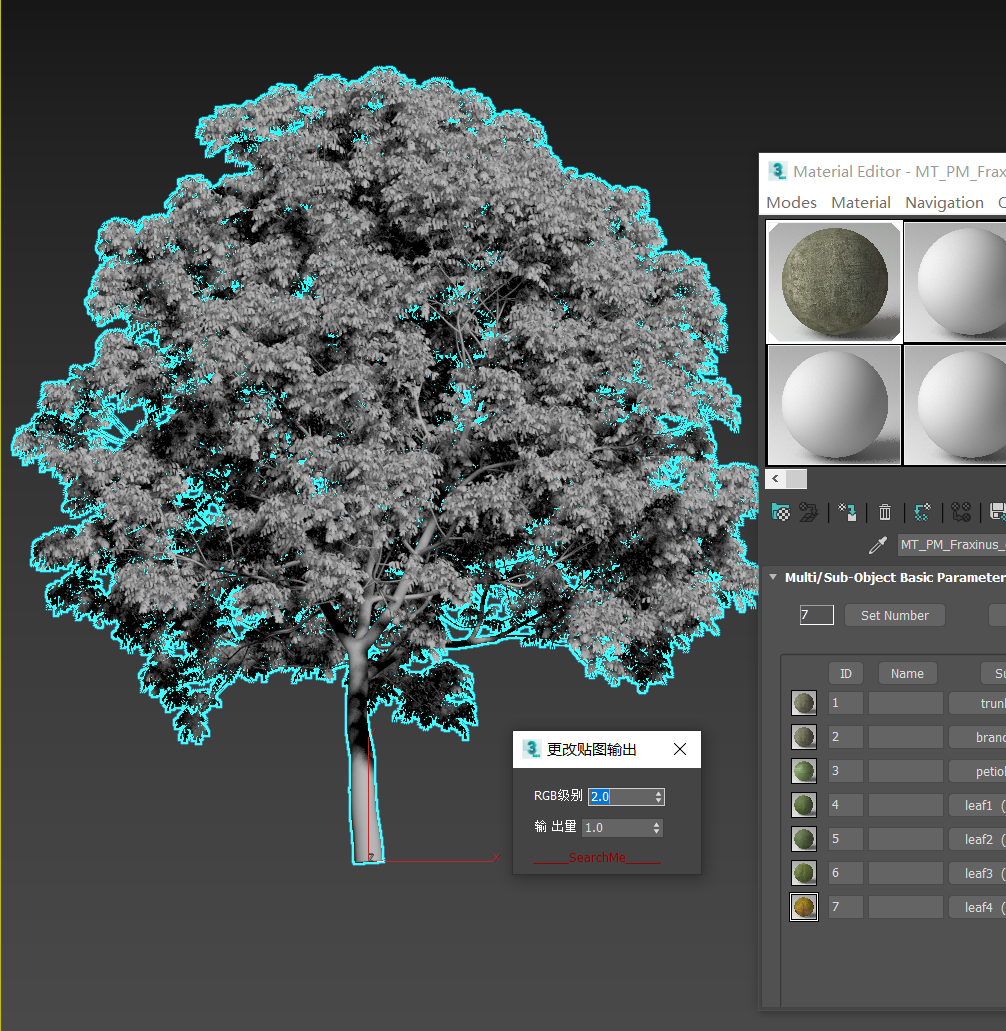
Task: Click Assign Material to Selection icon
Action: [847, 512]
